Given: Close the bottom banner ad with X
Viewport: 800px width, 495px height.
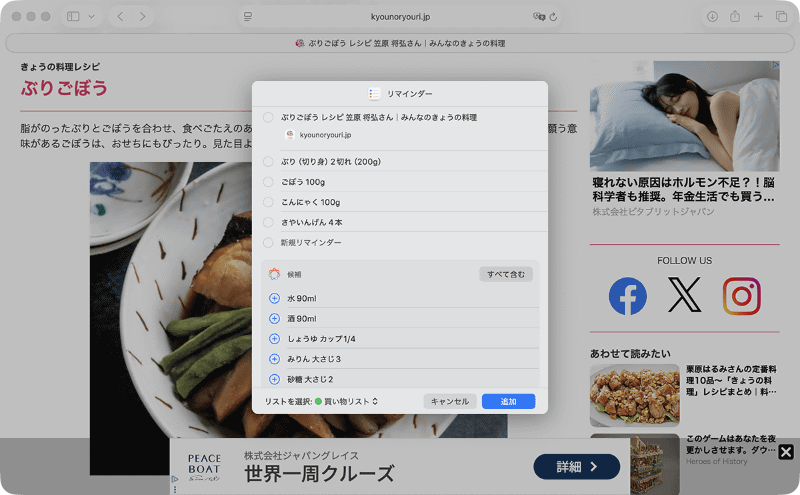Looking at the screenshot, I should [x=786, y=452].
